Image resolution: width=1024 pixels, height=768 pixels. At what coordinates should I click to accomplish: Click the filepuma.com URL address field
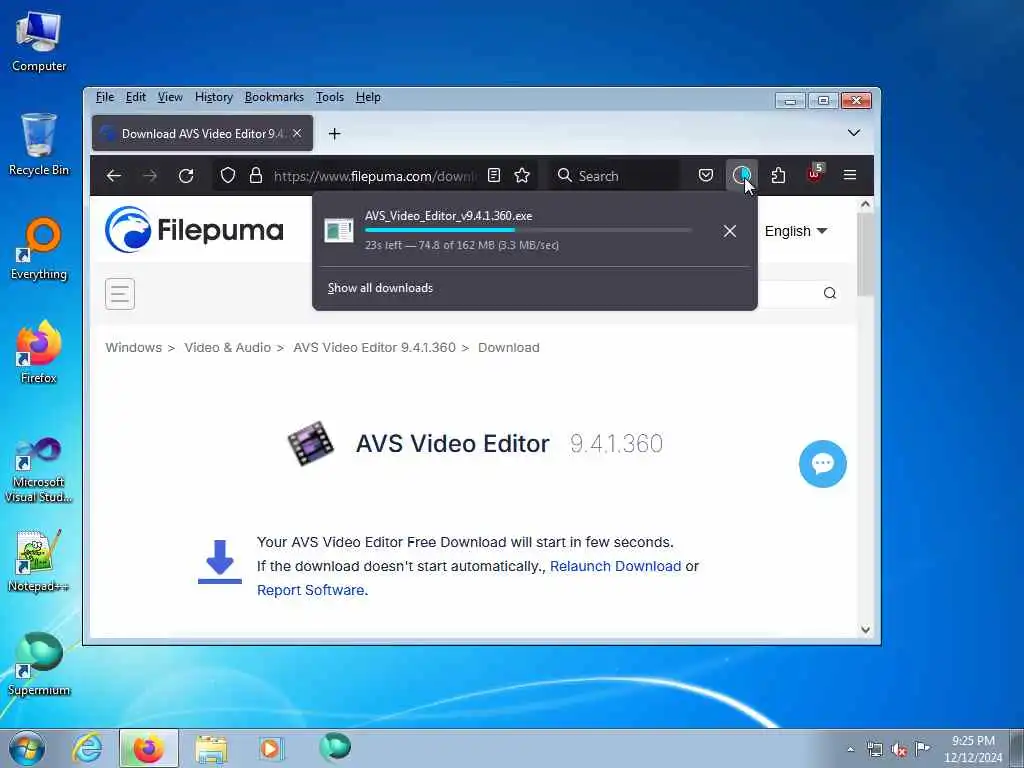click(x=374, y=176)
